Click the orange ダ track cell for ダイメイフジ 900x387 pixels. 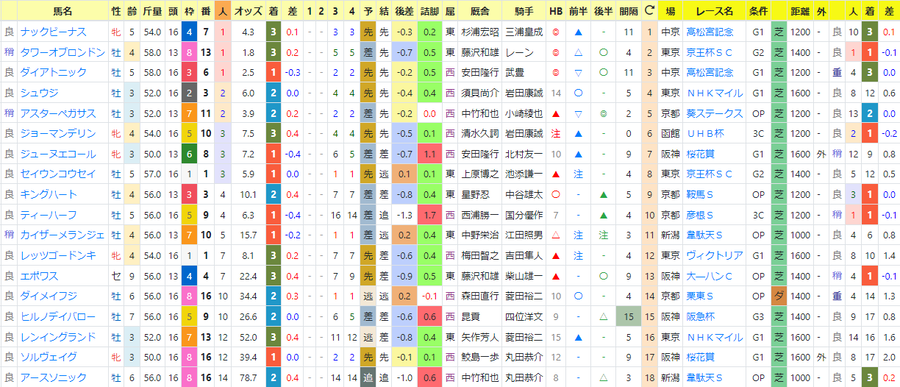coord(779,296)
